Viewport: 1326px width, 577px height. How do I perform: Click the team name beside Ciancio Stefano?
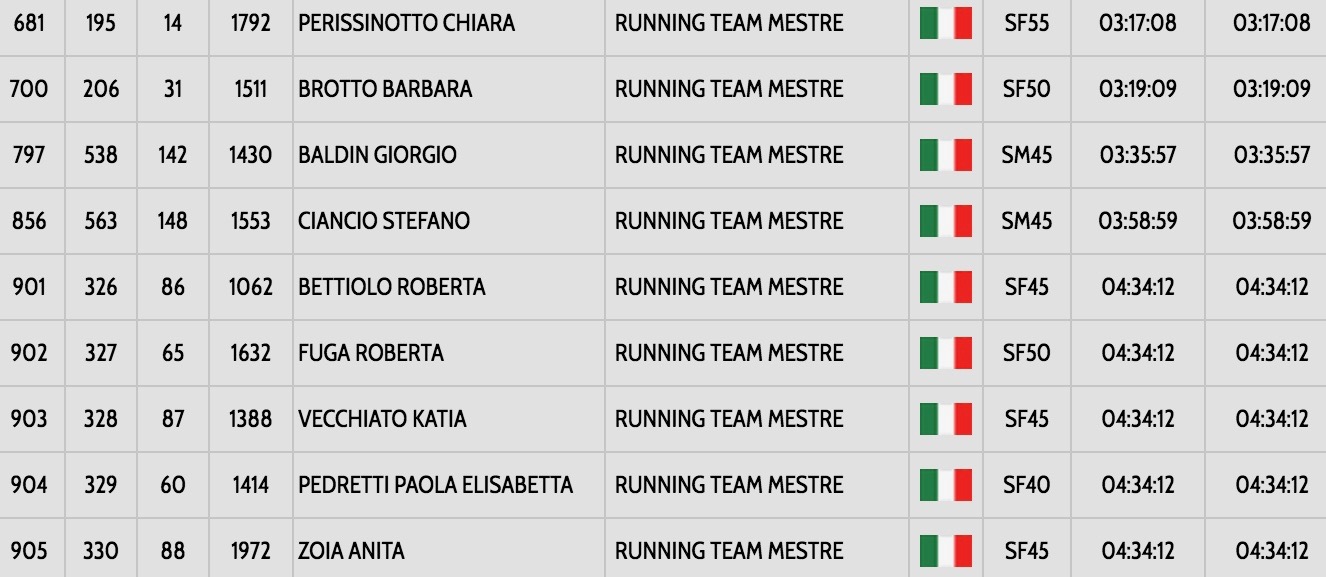(x=729, y=221)
